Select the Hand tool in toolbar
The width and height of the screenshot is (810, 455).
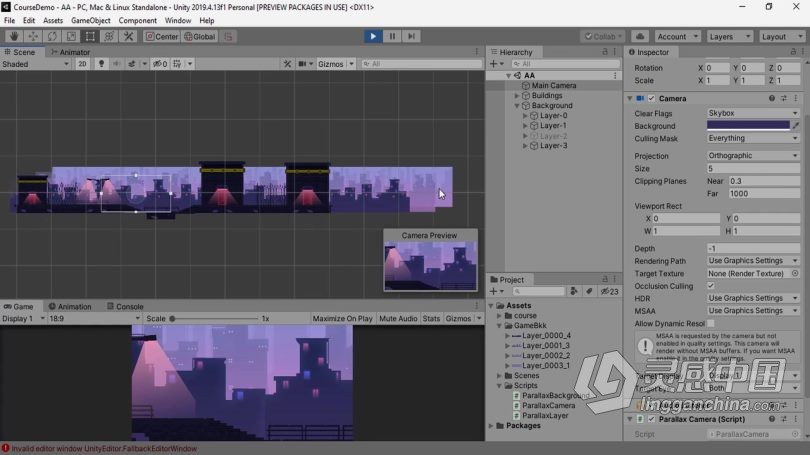(x=14, y=37)
